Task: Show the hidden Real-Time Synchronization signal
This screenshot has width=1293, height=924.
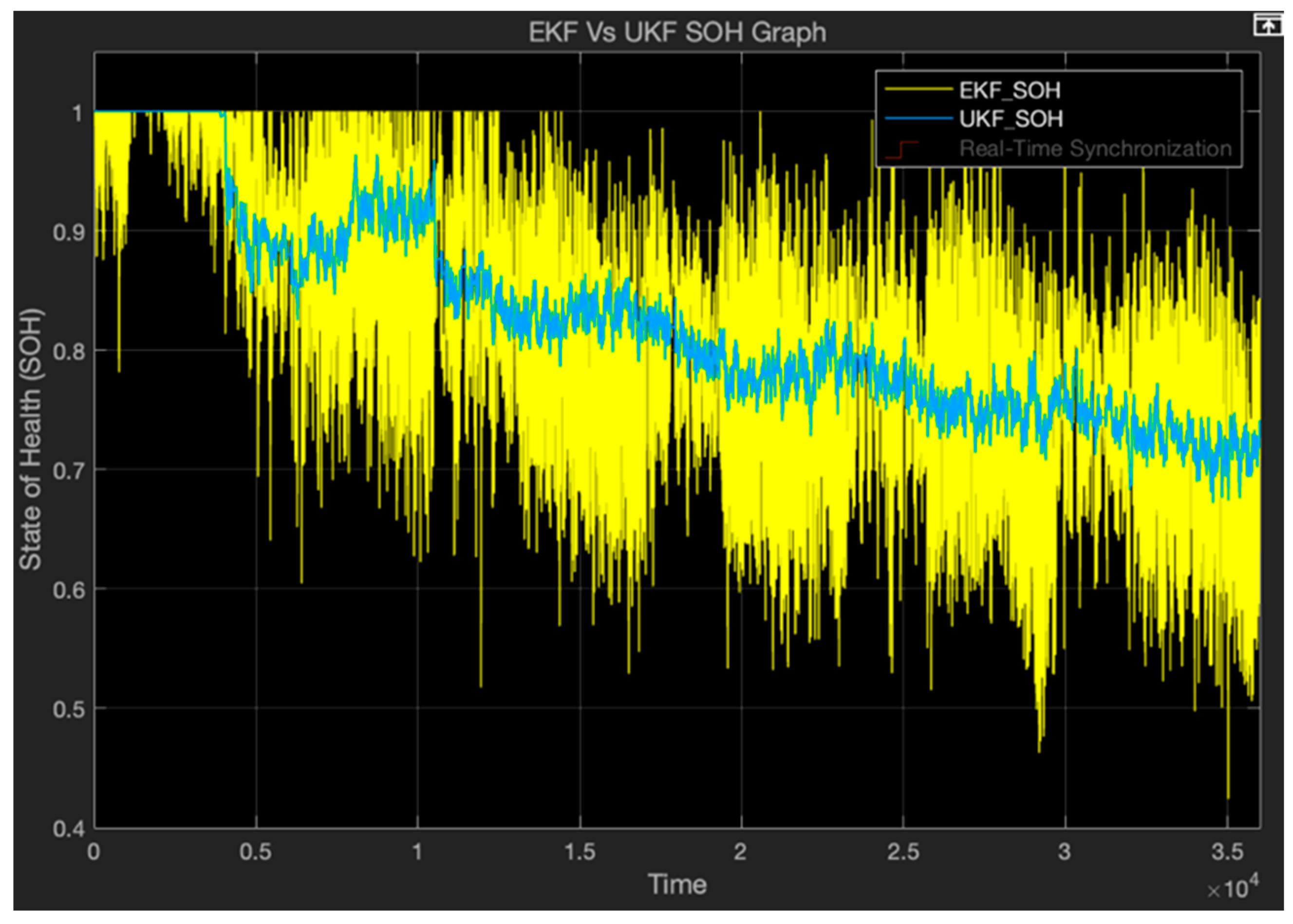Action: click(1095, 149)
